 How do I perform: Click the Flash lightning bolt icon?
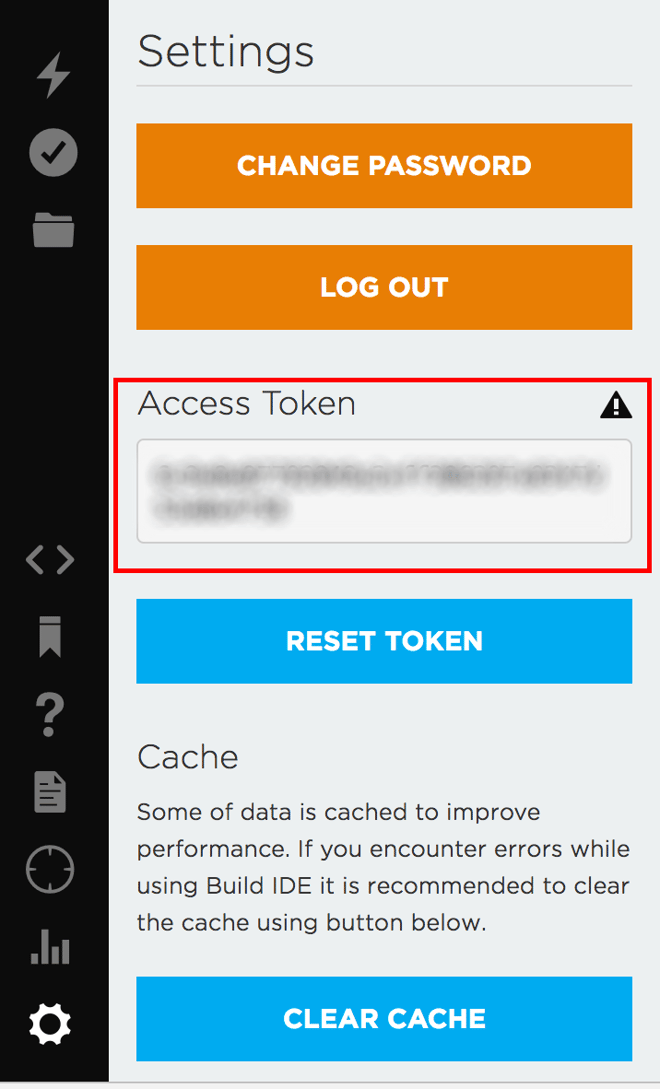(53, 75)
